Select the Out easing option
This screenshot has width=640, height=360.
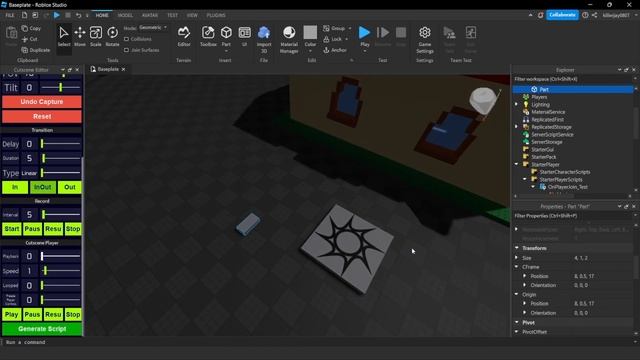(x=70, y=187)
